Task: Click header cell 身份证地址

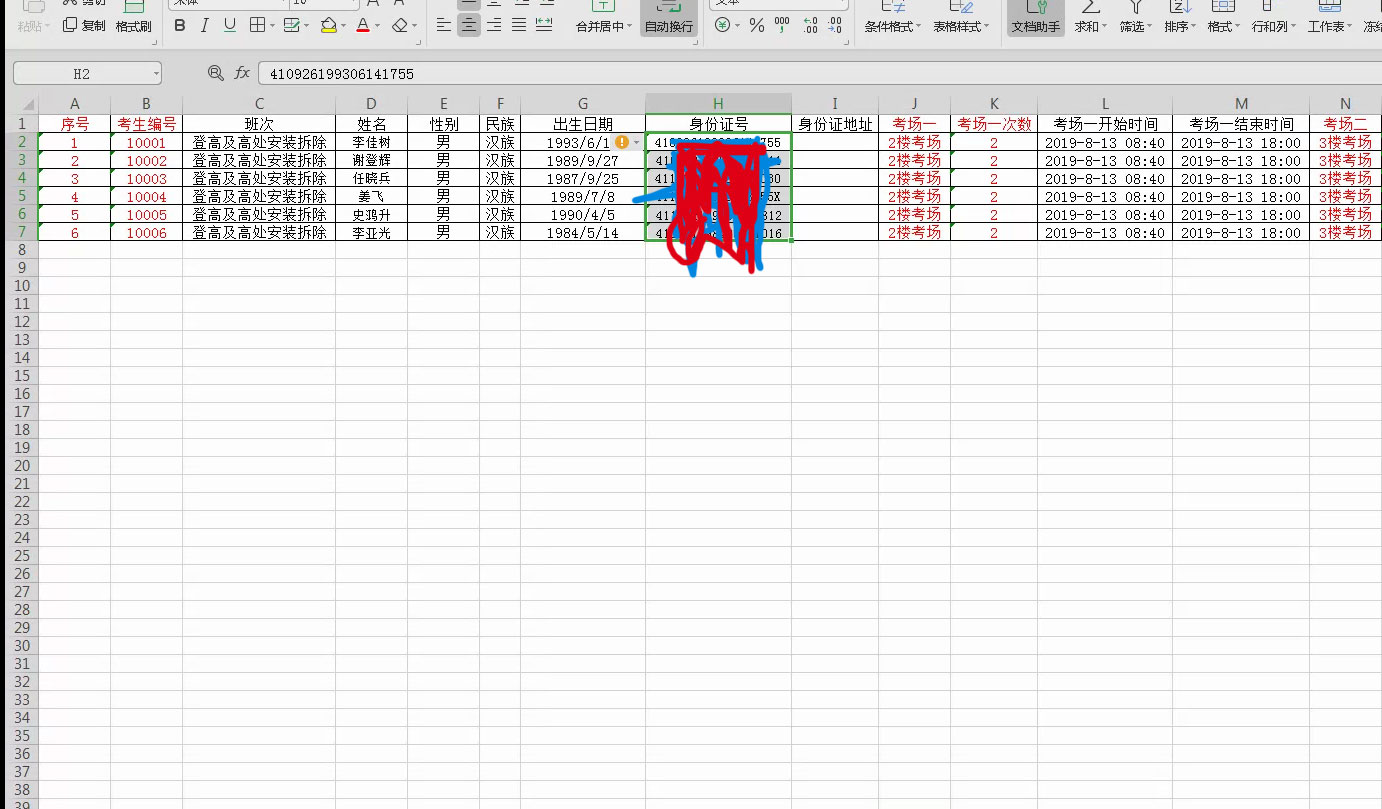Action: tap(835, 124)
